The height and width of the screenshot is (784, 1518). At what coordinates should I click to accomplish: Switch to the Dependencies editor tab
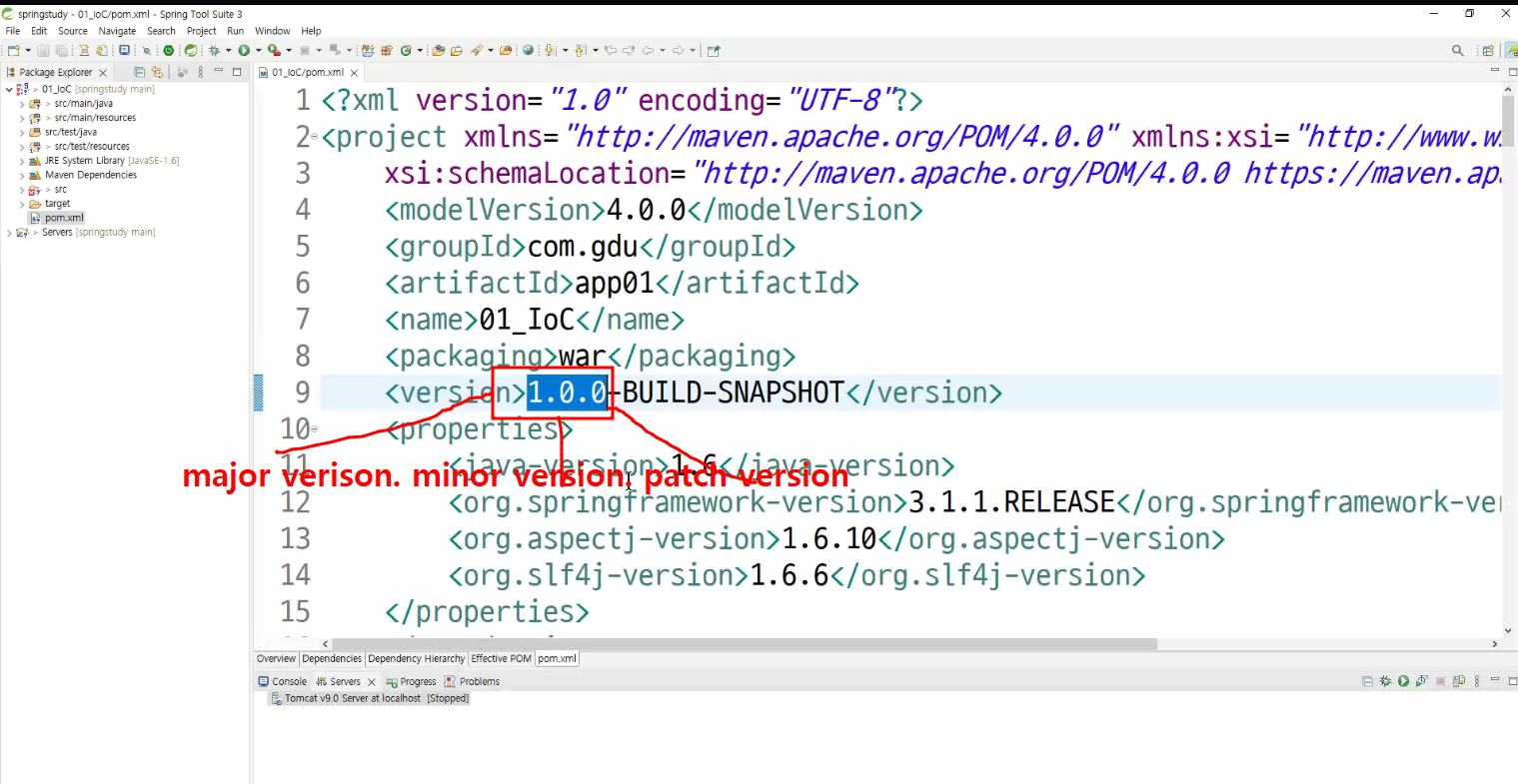pos(332,659)
